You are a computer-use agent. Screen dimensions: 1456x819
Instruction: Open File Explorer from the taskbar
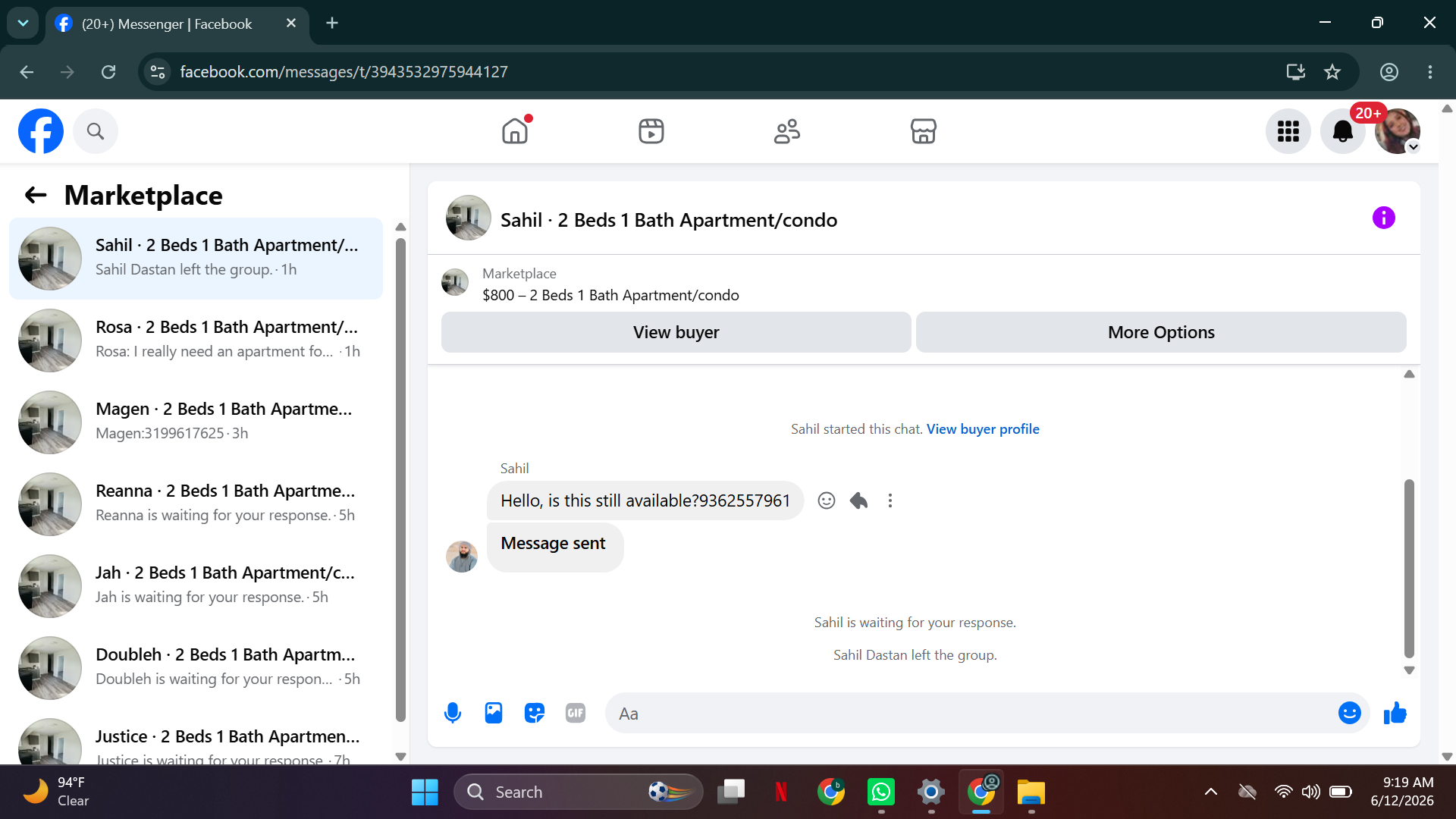point(1031,792)
